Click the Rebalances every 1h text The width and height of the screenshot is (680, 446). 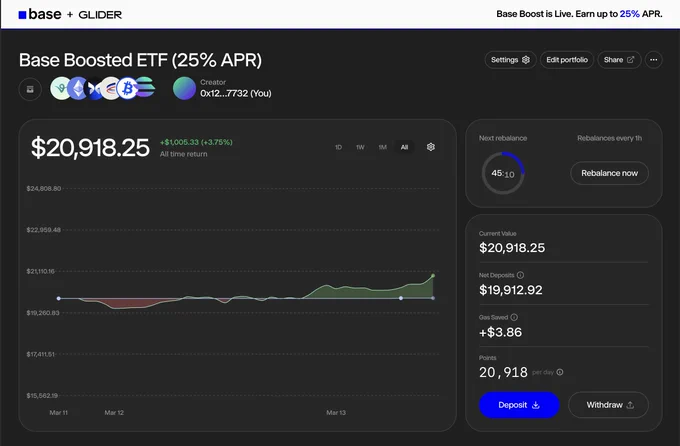coord(609,138)
